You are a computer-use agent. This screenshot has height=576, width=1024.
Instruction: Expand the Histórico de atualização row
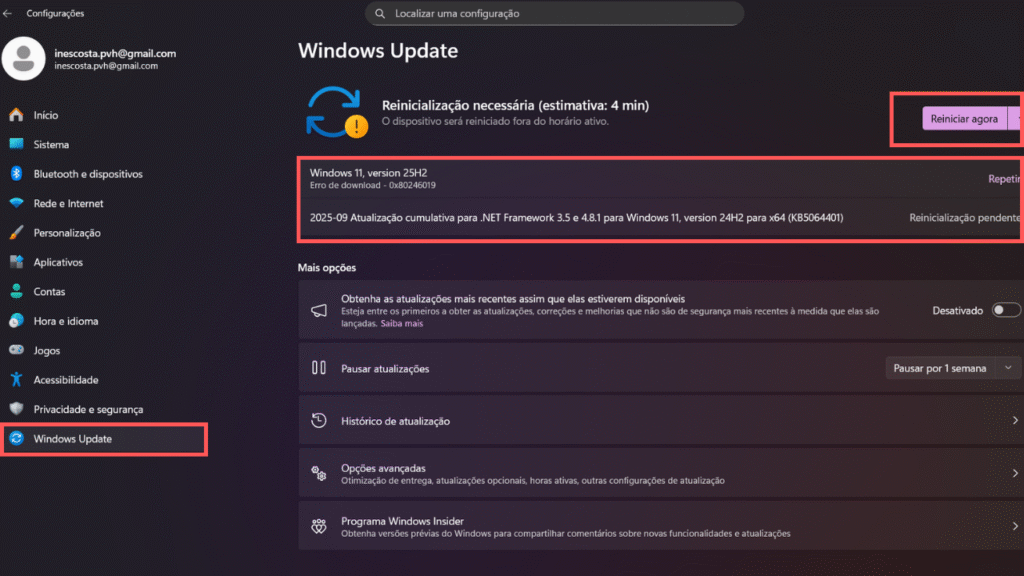click(x=658, y=422)
